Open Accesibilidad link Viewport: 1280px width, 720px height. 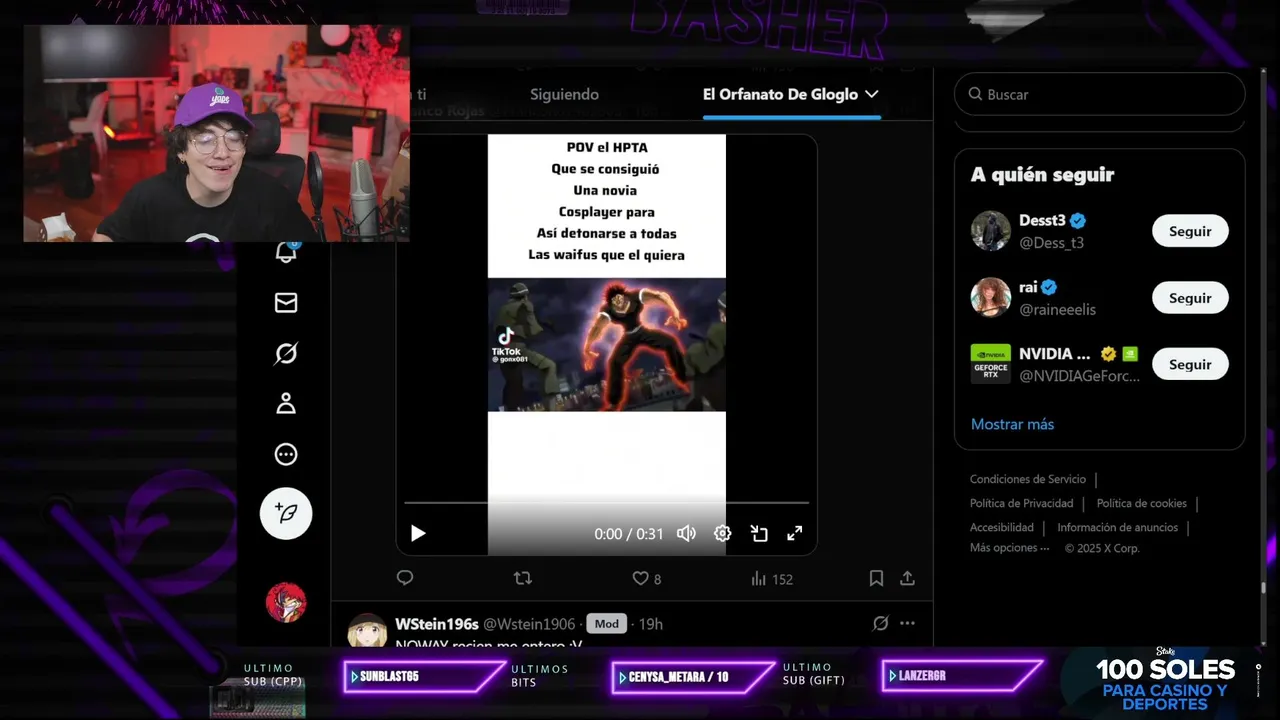coord(1001,527)
